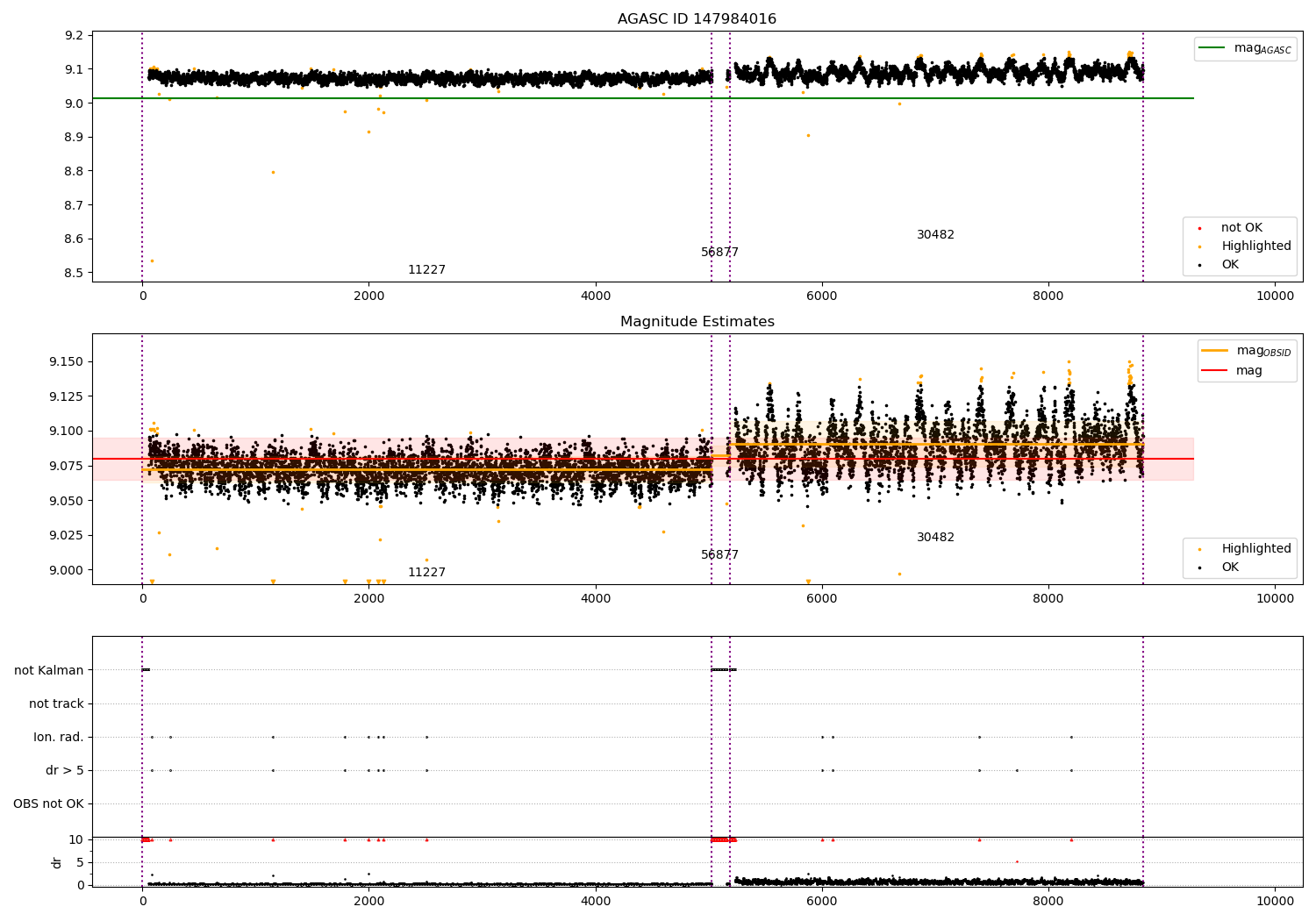Click the "10" tick on the dr axis
The height and width of the screenshot is (921, 1316).
[x=76, y=840]
